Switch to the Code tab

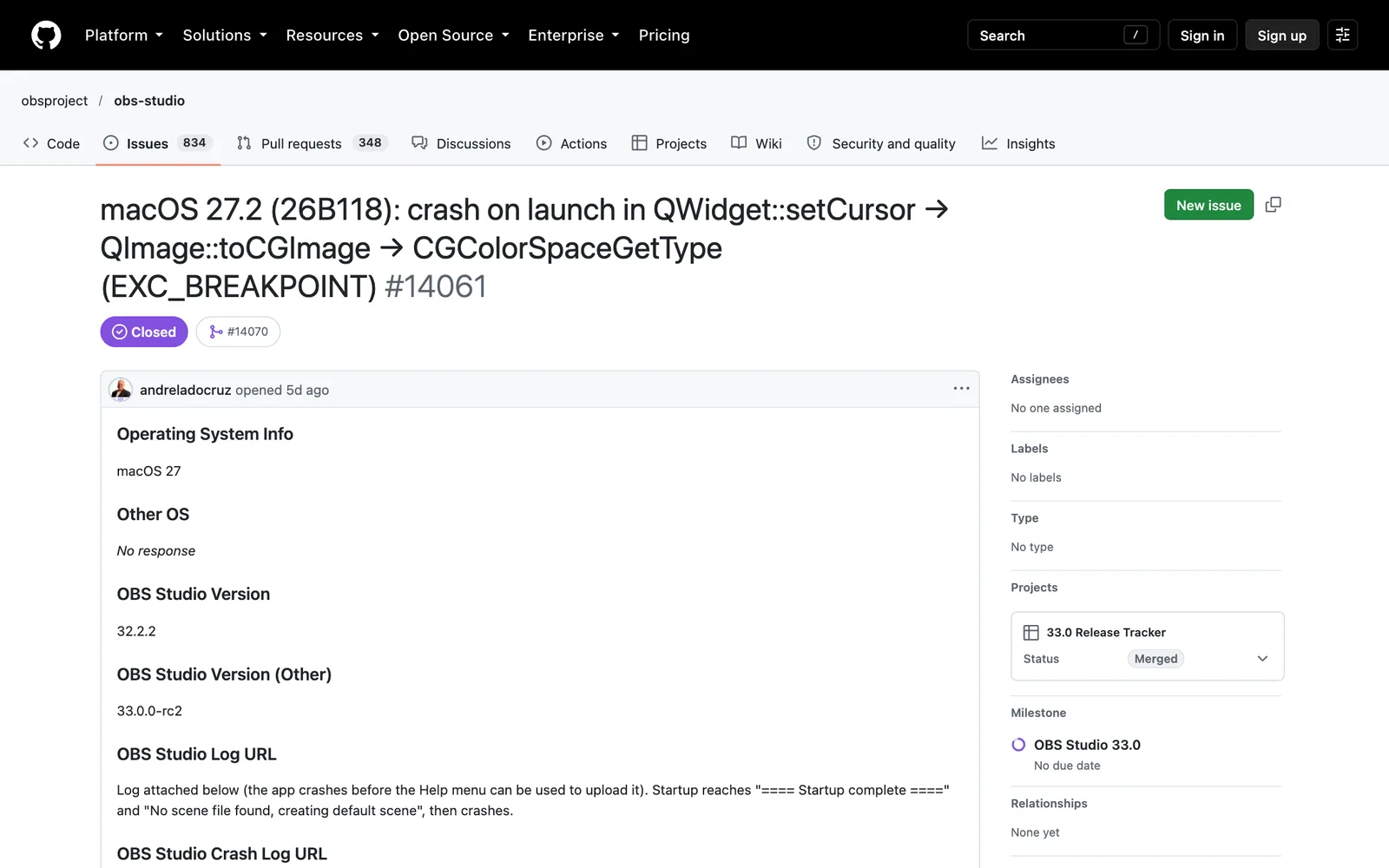51,143
